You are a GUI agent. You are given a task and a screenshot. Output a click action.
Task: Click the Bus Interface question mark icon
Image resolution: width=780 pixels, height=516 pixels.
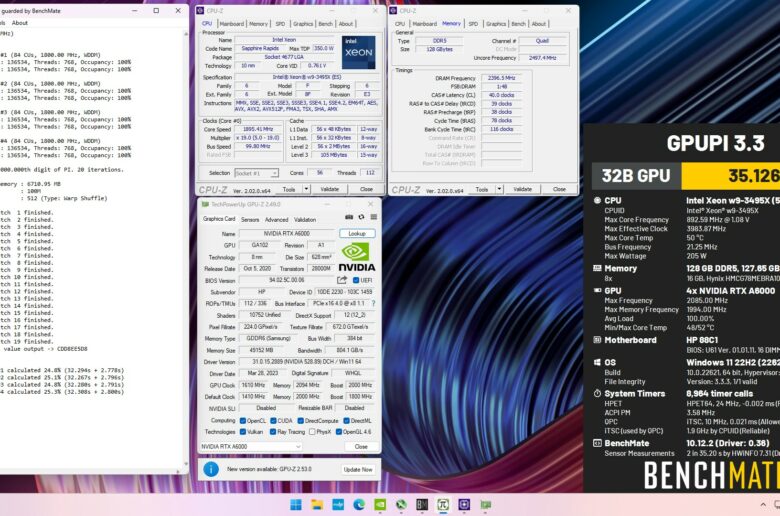[x=373, y=303]
